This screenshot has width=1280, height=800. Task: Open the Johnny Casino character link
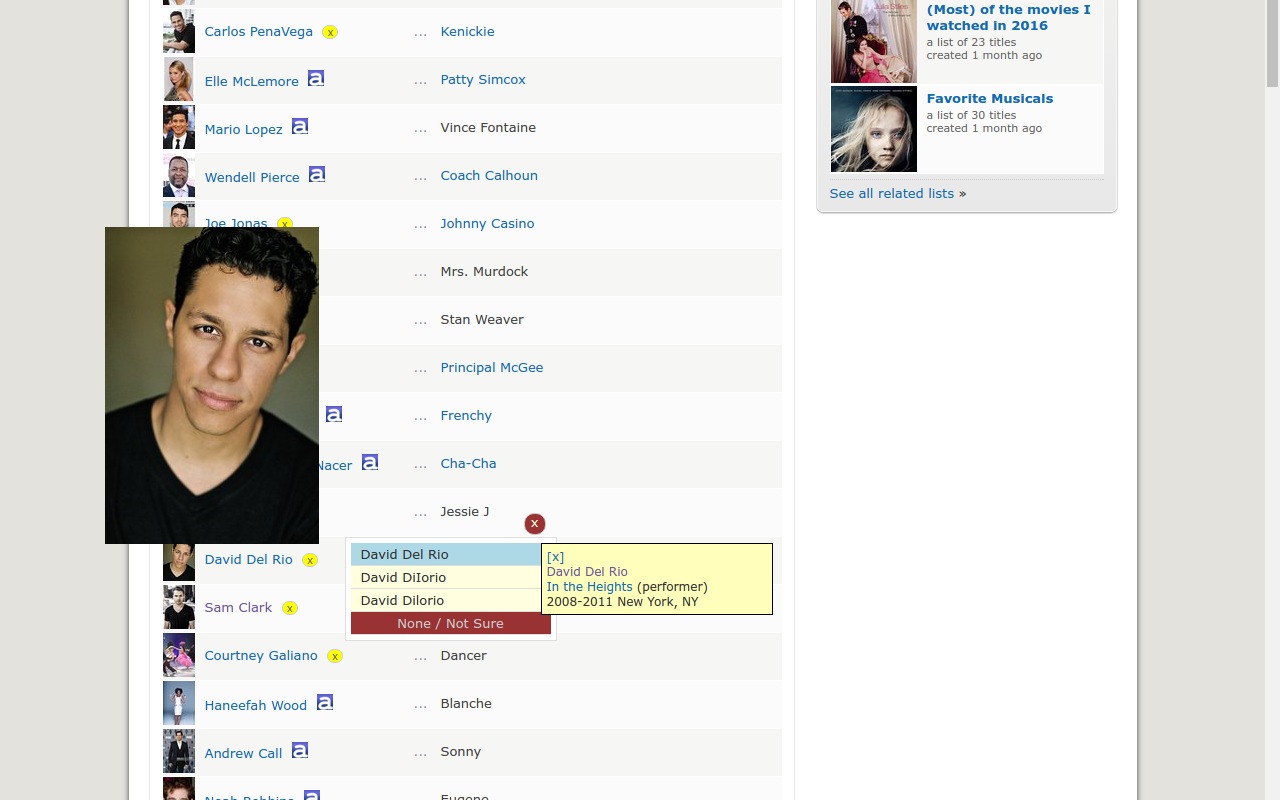[x=488, y=224]
